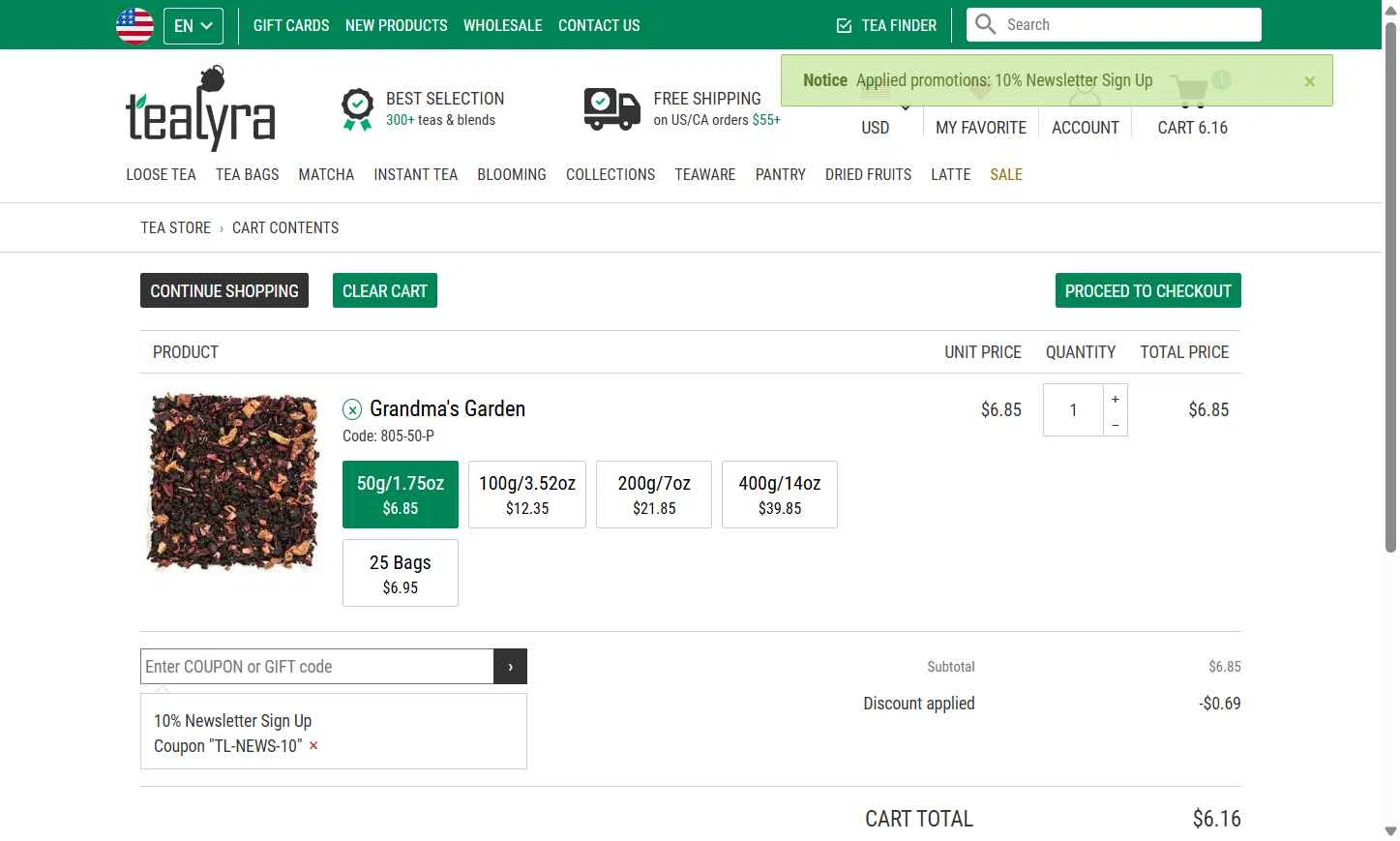Click Continue Shopping button
This screenshot has width=1400, height=841.
tap(224, 290)
